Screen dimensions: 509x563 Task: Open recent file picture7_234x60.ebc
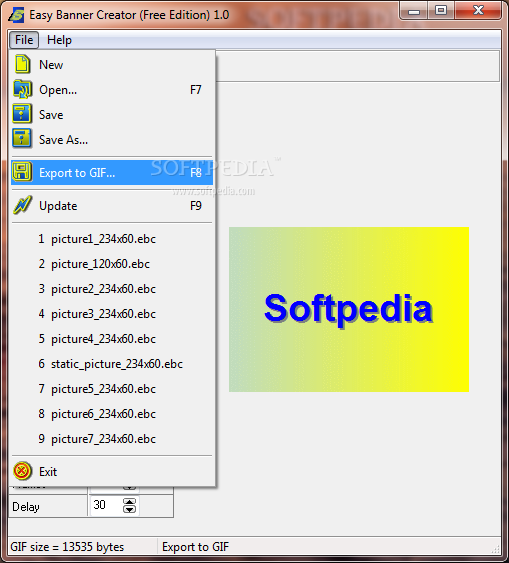(x=112, y=439)
